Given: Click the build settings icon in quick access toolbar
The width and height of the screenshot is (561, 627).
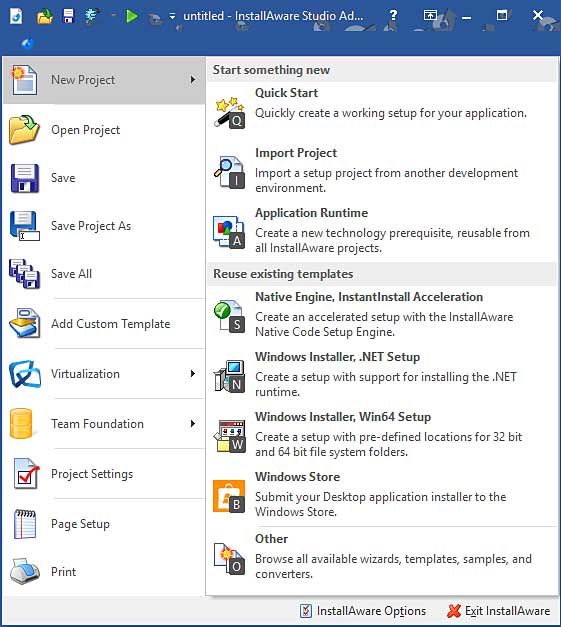Looking at the screenshot, I should (x=92, y=16).
